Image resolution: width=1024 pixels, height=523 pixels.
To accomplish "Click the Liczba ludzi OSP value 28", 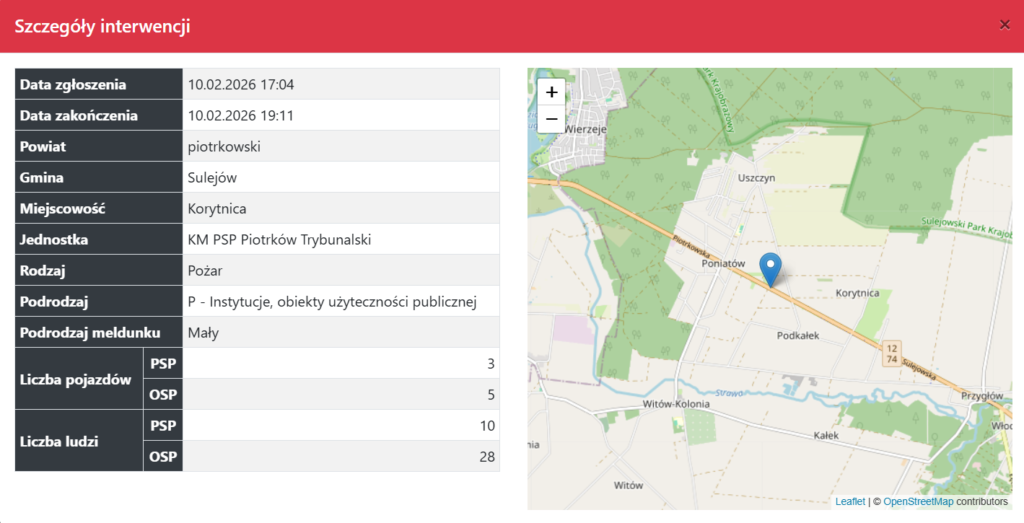I will [485, 457].
